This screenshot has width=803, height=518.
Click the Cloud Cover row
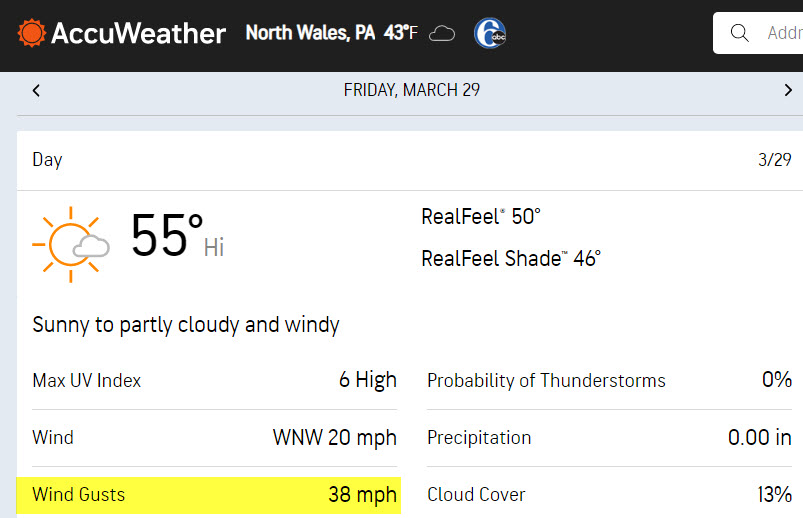pyautogui.click(x=609, y=494)
